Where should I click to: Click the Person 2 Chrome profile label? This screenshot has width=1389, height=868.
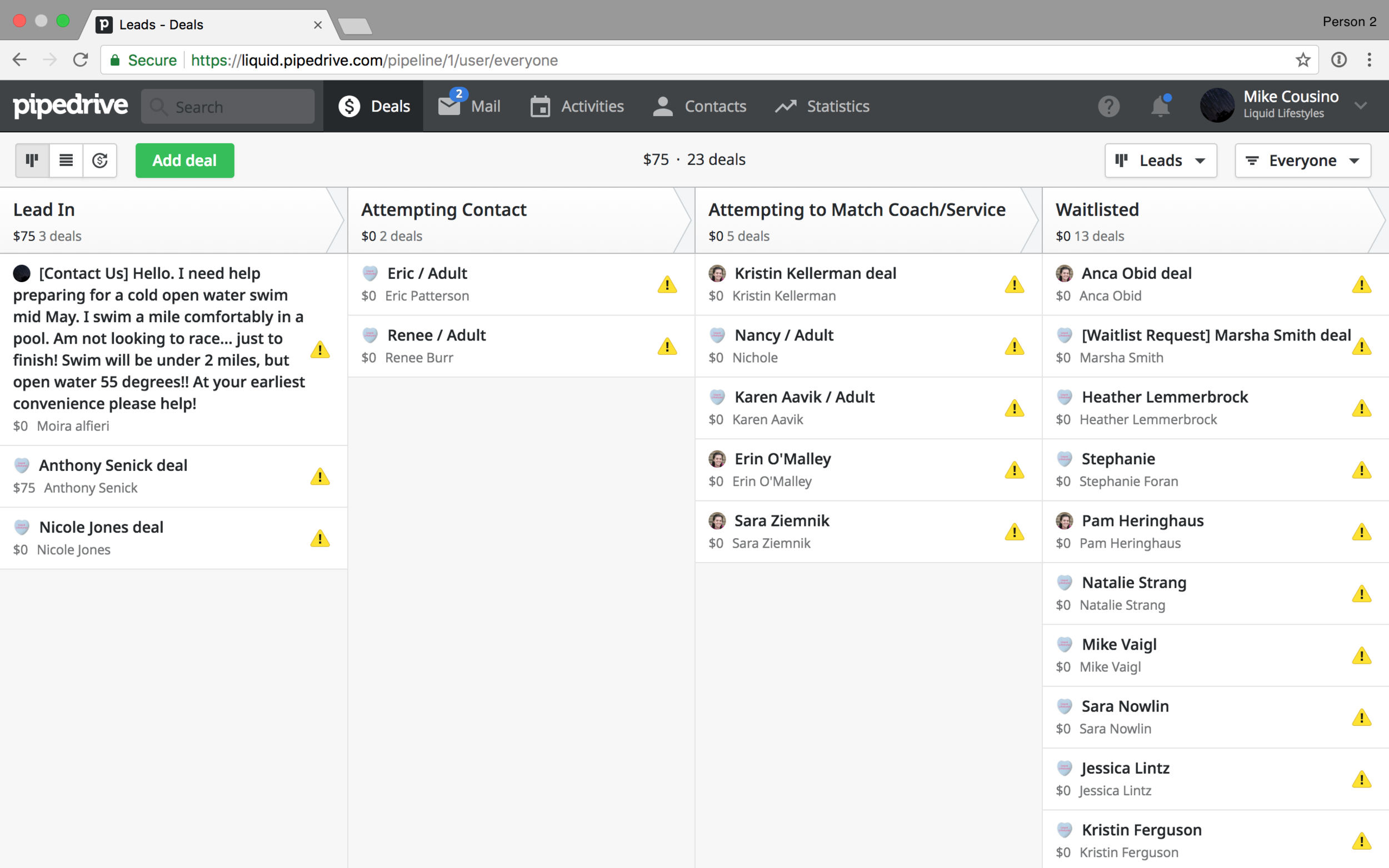pos(1349,22)
